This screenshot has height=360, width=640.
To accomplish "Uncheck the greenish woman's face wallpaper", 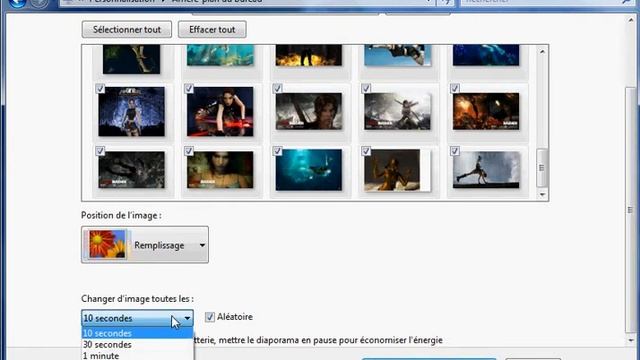I will click(189, 151).
